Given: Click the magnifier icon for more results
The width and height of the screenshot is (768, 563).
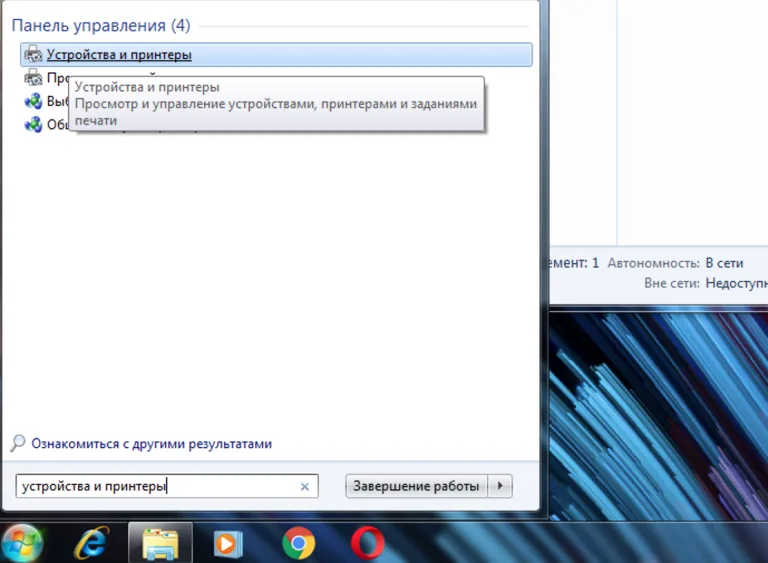Looking at the screenshot, I should pyautogui.click(x=18, y=443).
